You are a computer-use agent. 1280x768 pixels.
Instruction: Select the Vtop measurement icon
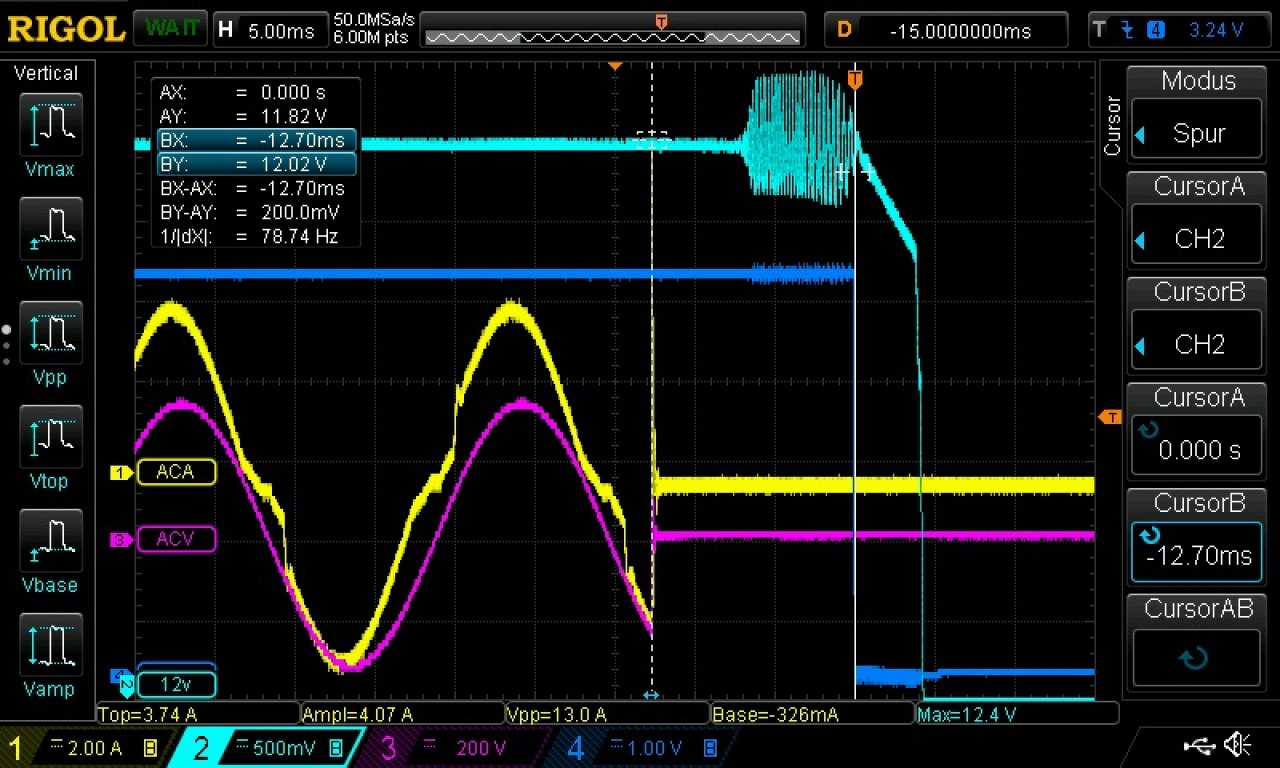pos(50,437)
